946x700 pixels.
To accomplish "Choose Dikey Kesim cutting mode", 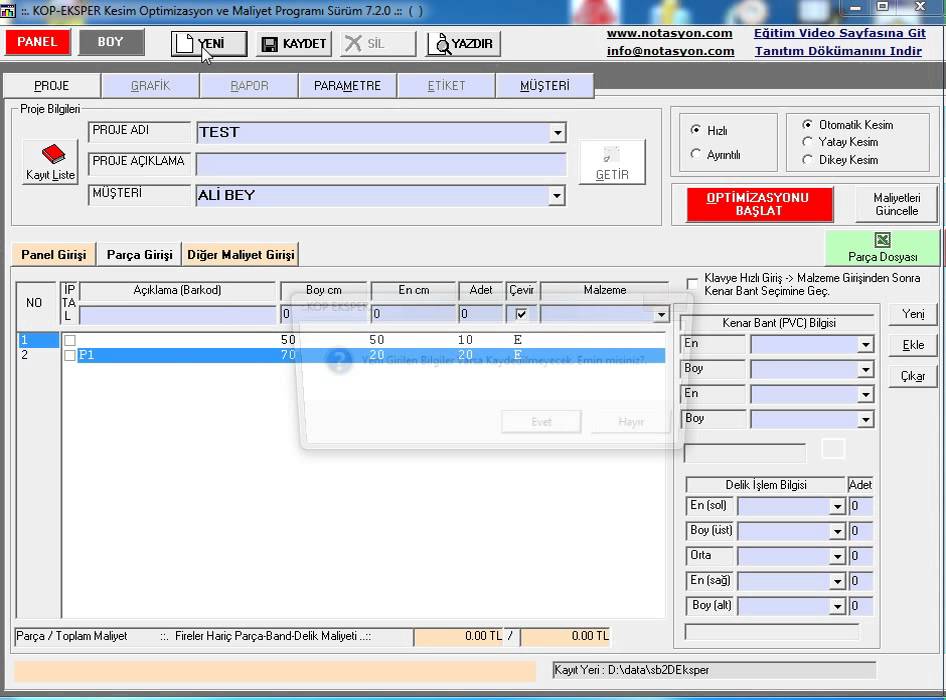I will pyautogui.click(x=807, y=160).
